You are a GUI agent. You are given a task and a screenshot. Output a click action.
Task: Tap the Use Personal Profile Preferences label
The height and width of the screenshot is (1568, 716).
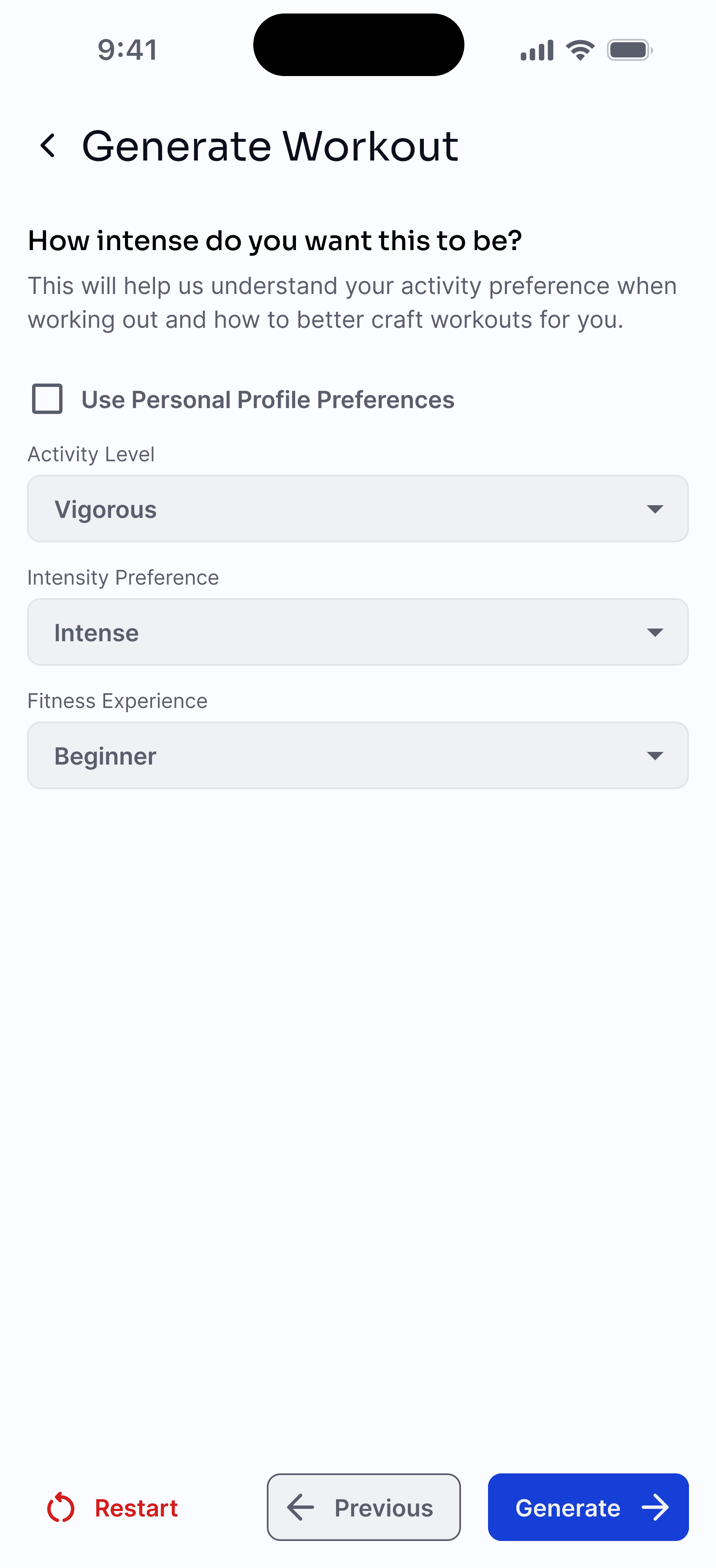268,400
